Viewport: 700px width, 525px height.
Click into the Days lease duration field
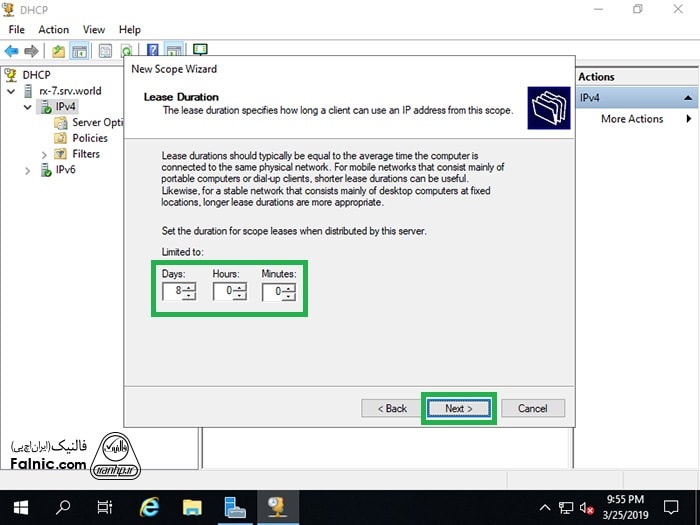(x=173, y=292)
